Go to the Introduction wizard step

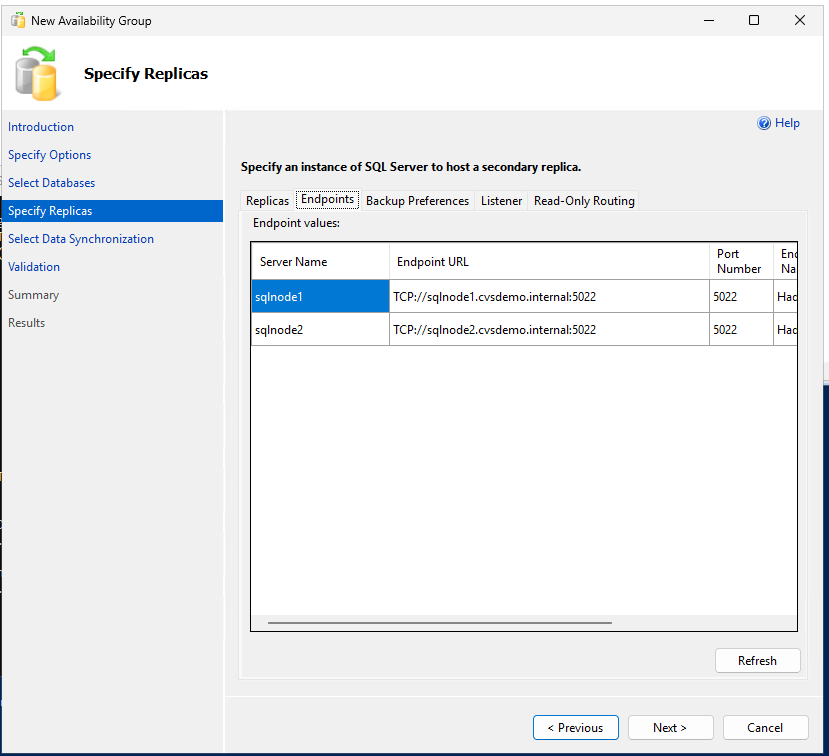(40, 126)
